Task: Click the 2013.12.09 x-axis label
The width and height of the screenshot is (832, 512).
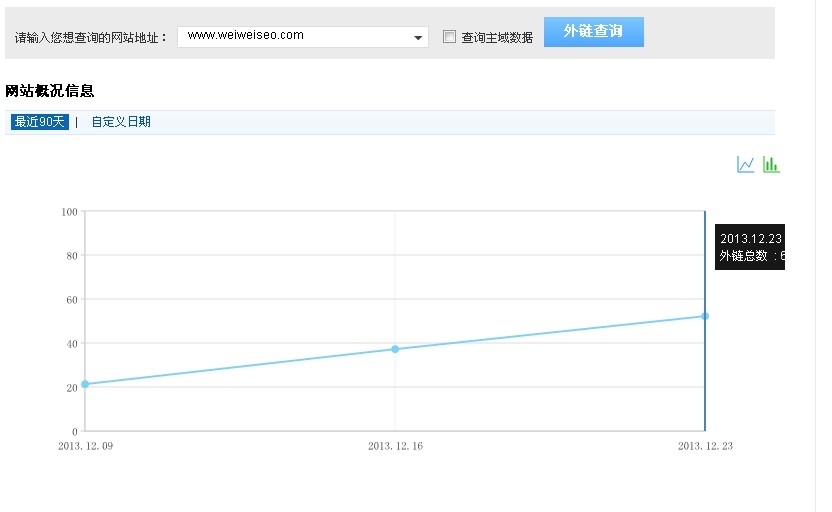Action: (85, 446)
